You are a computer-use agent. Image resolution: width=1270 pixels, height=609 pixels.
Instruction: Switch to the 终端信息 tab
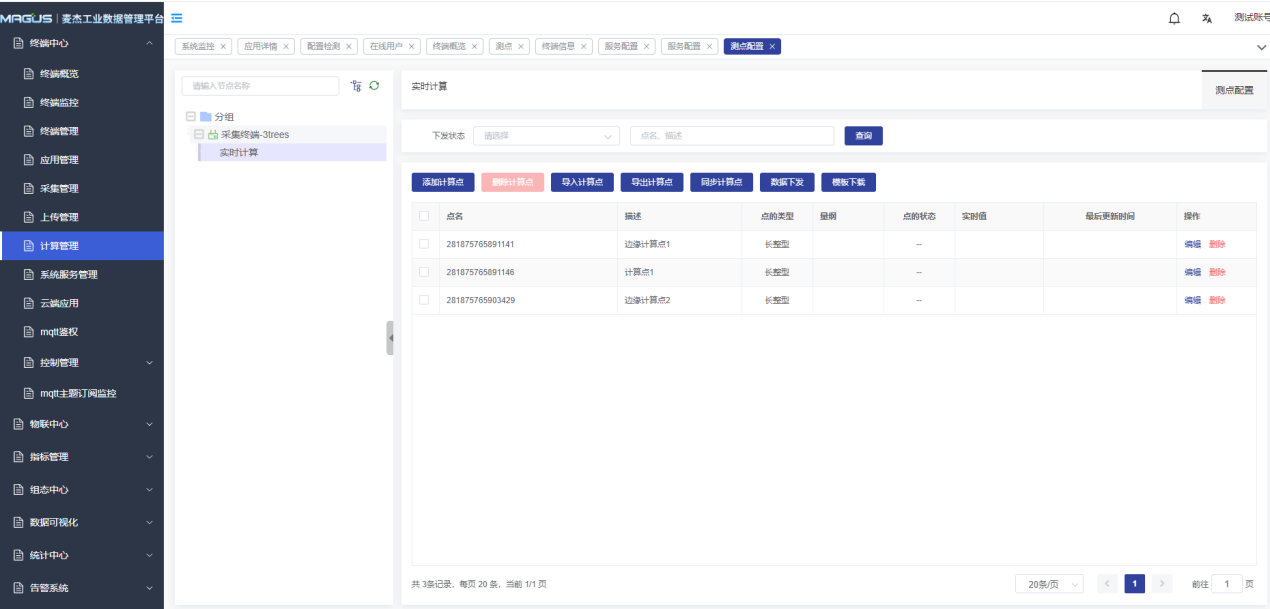click(x=558, y=47)
